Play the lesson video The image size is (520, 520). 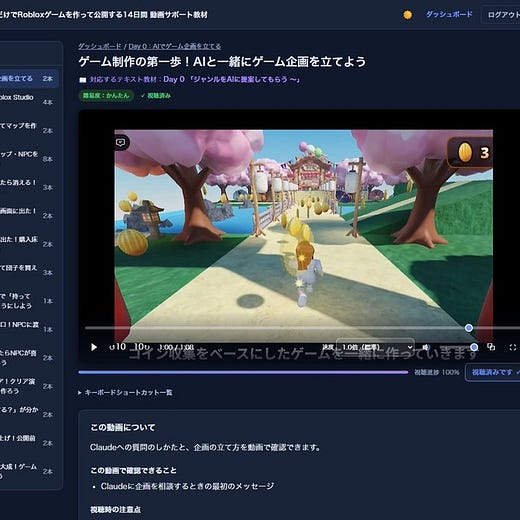coord(94,347)
